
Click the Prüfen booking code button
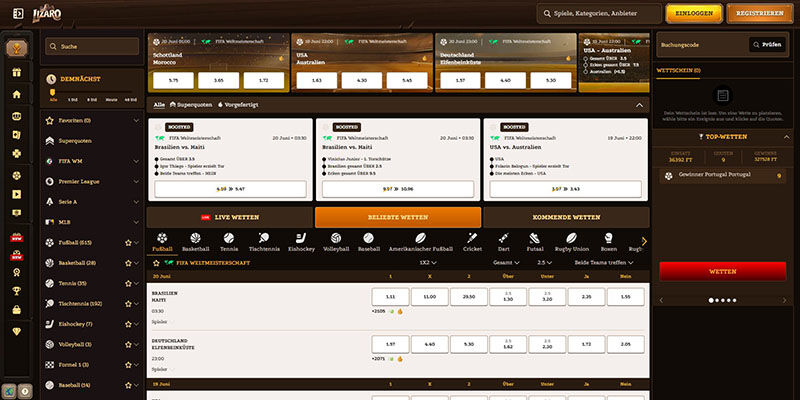point(767,45)
